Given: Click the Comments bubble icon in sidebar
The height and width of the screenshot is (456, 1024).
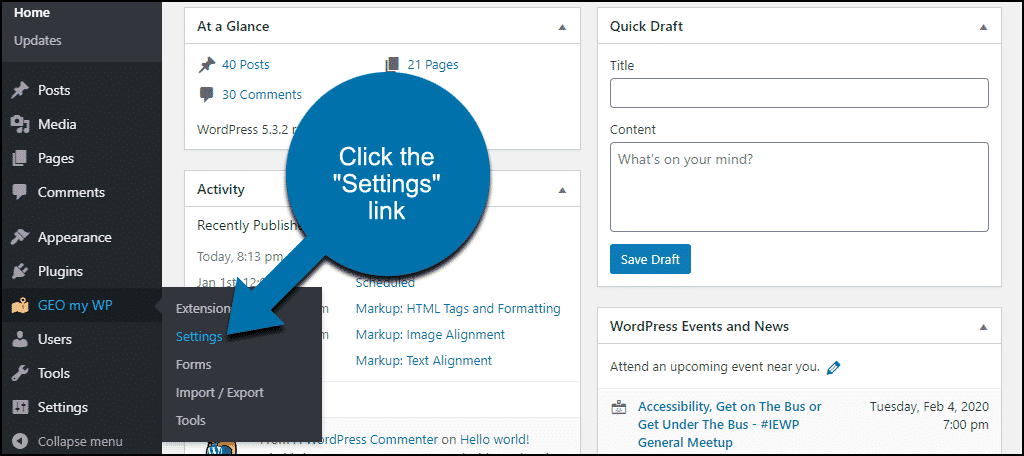Looking at the screenshot, I should (x=20, y=192).
